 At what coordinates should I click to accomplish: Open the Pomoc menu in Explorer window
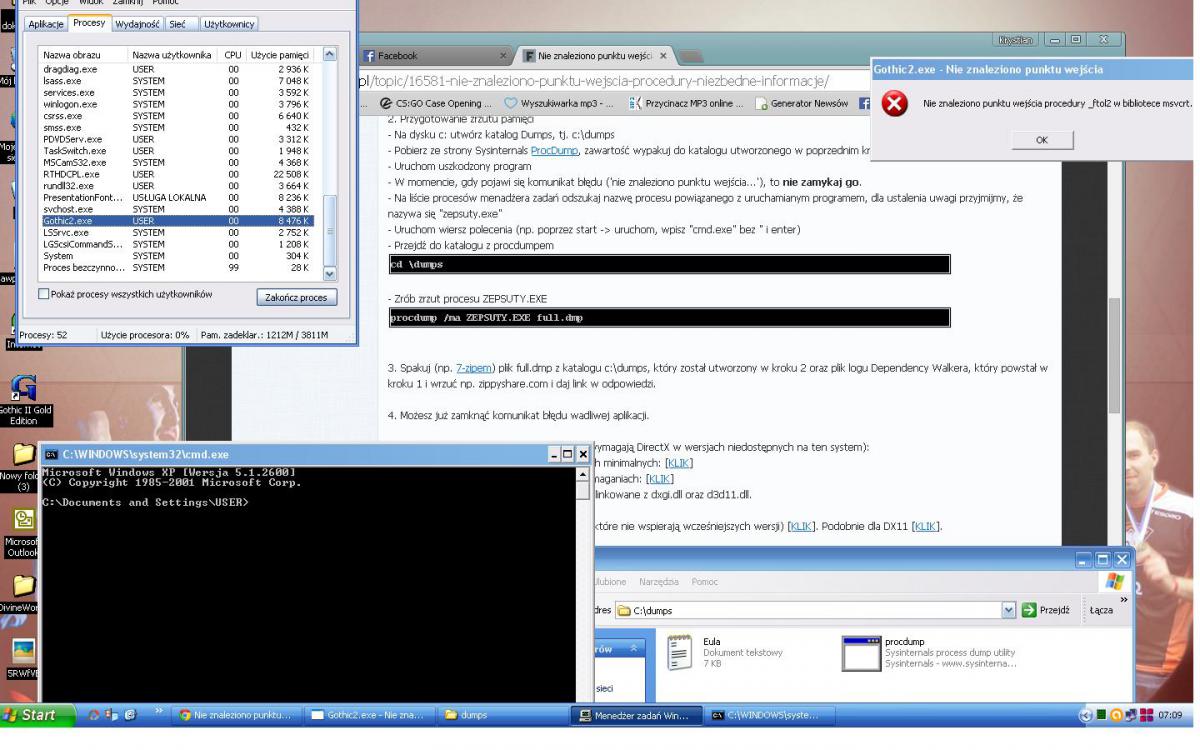click(x=705, y=581)
